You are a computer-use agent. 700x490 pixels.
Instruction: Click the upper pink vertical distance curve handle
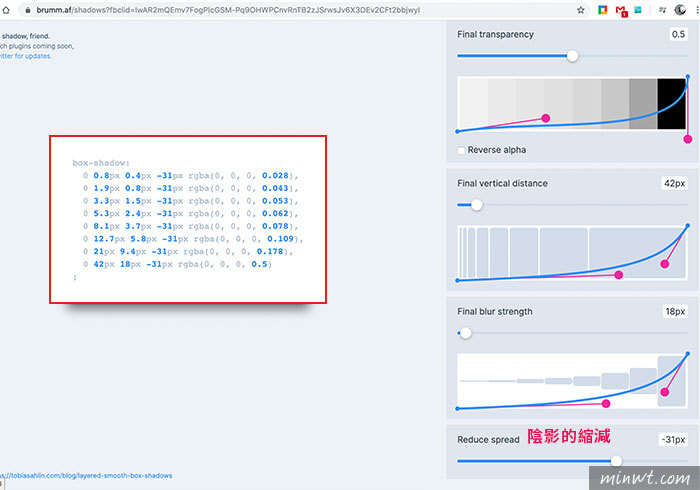tap(665, 264)
